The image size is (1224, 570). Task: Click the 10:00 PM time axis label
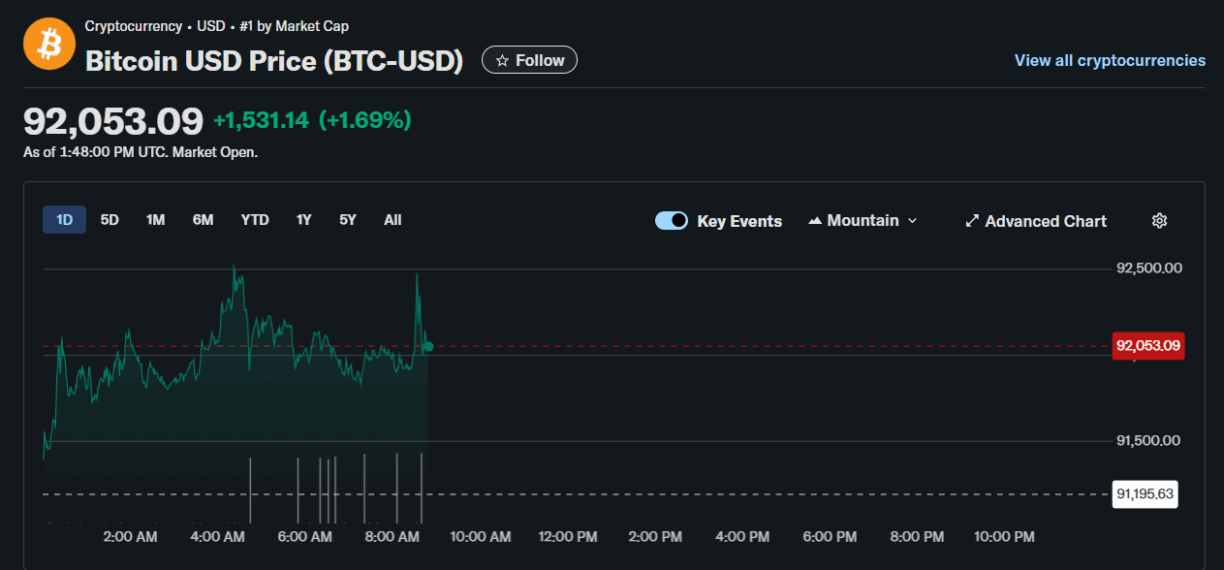[x=1004, y=537]
